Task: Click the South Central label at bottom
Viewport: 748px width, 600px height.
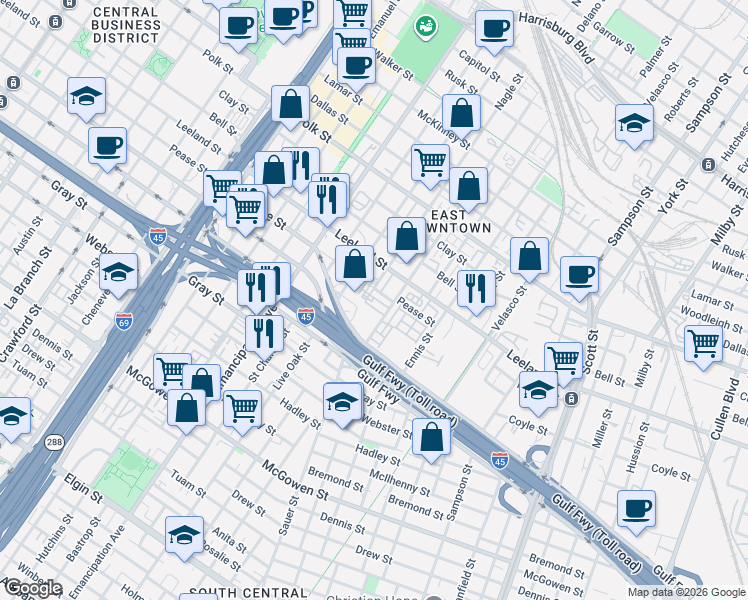Action: (x=248, y=593)
